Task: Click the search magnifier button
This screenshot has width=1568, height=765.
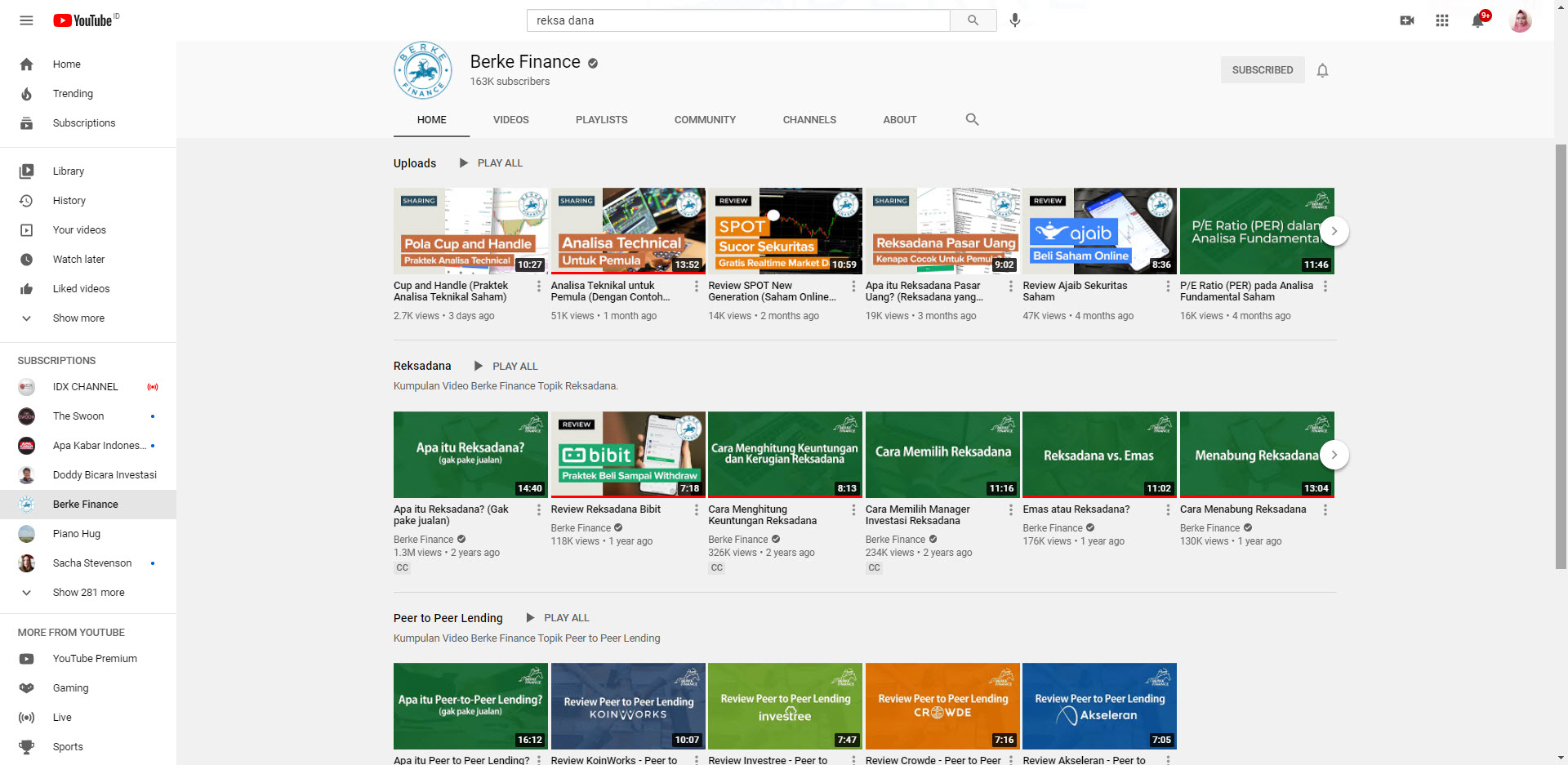Action: [x=973, y=20]
